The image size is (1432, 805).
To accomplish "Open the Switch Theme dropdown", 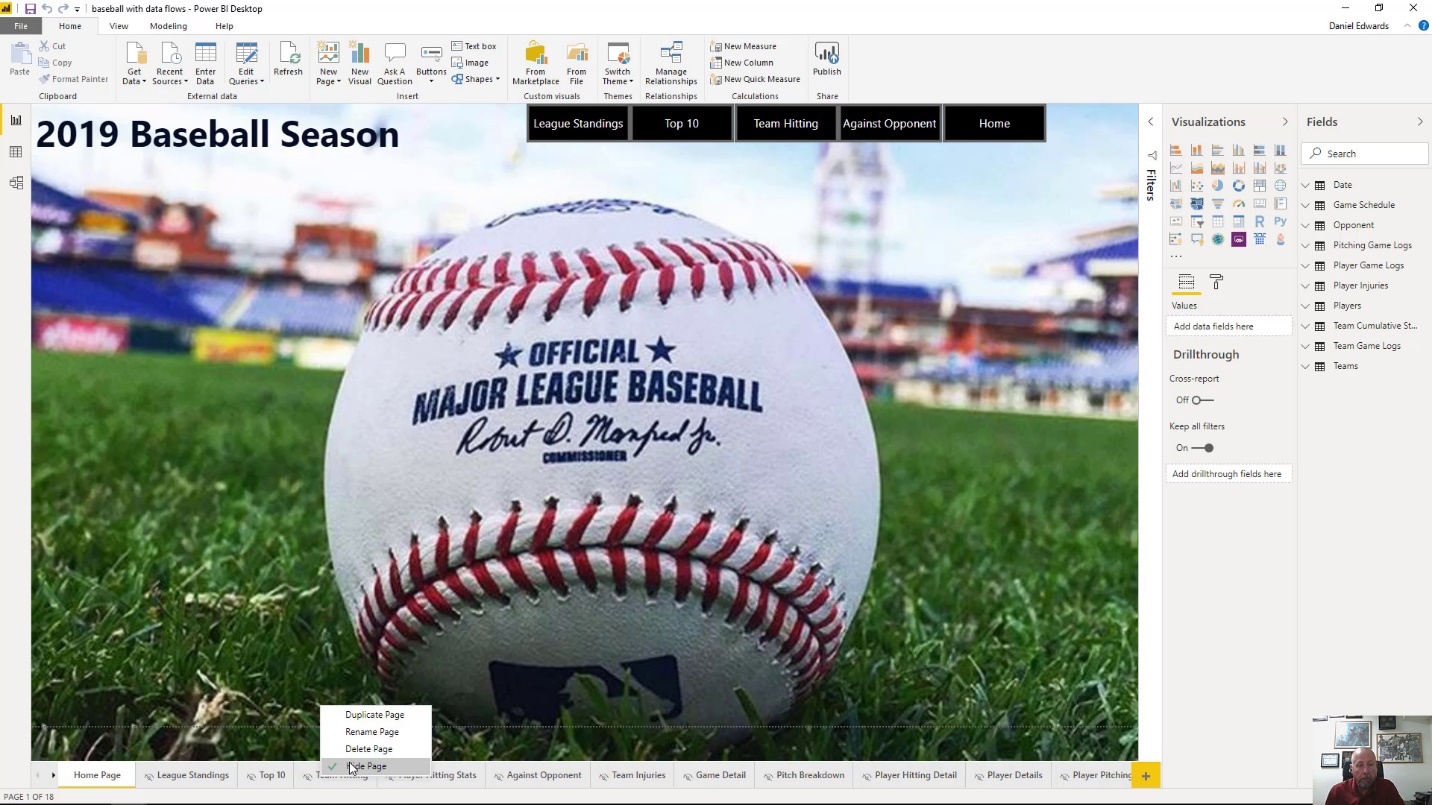I will pos(618,64).
